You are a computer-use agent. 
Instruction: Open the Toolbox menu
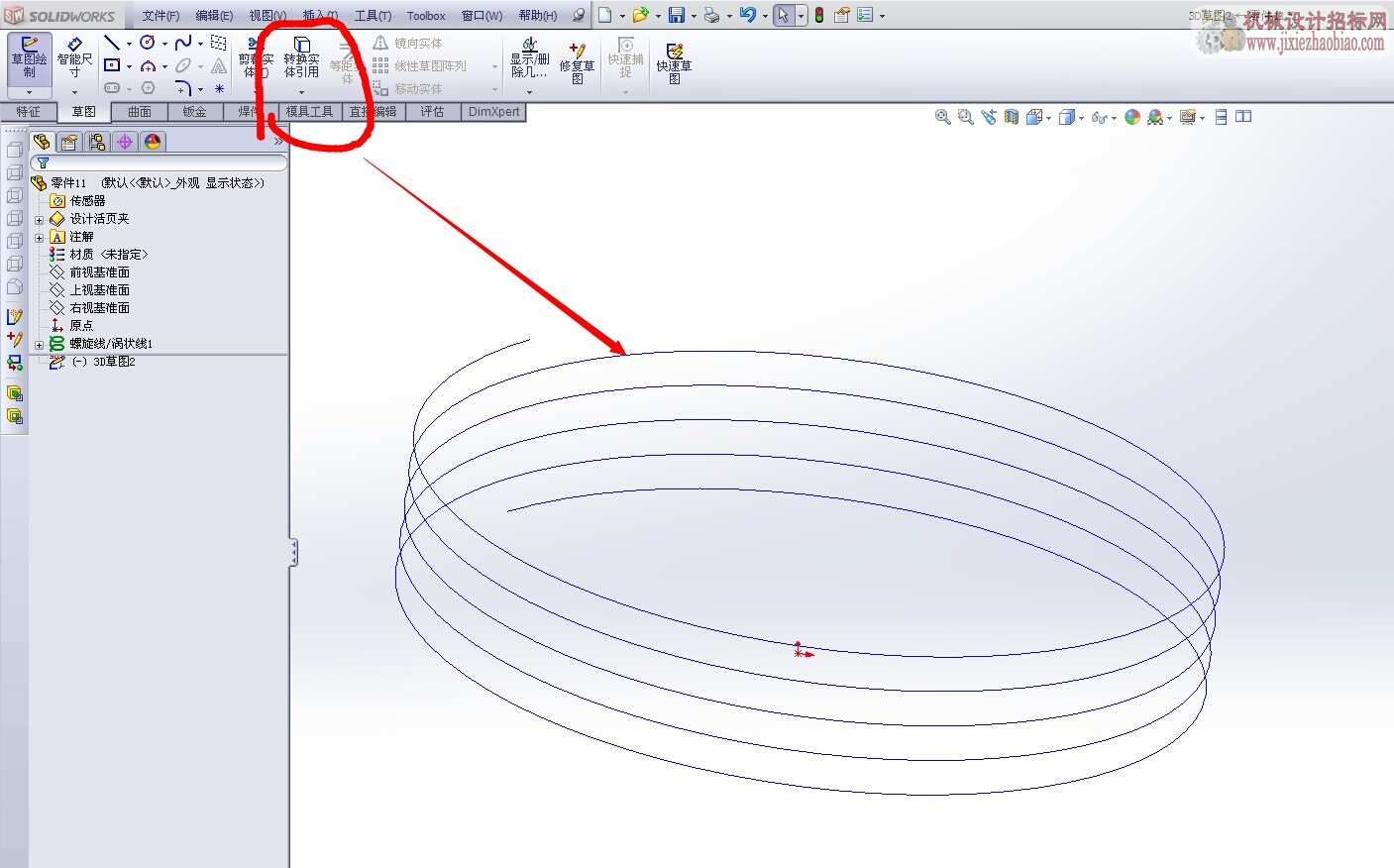[426, 16]
